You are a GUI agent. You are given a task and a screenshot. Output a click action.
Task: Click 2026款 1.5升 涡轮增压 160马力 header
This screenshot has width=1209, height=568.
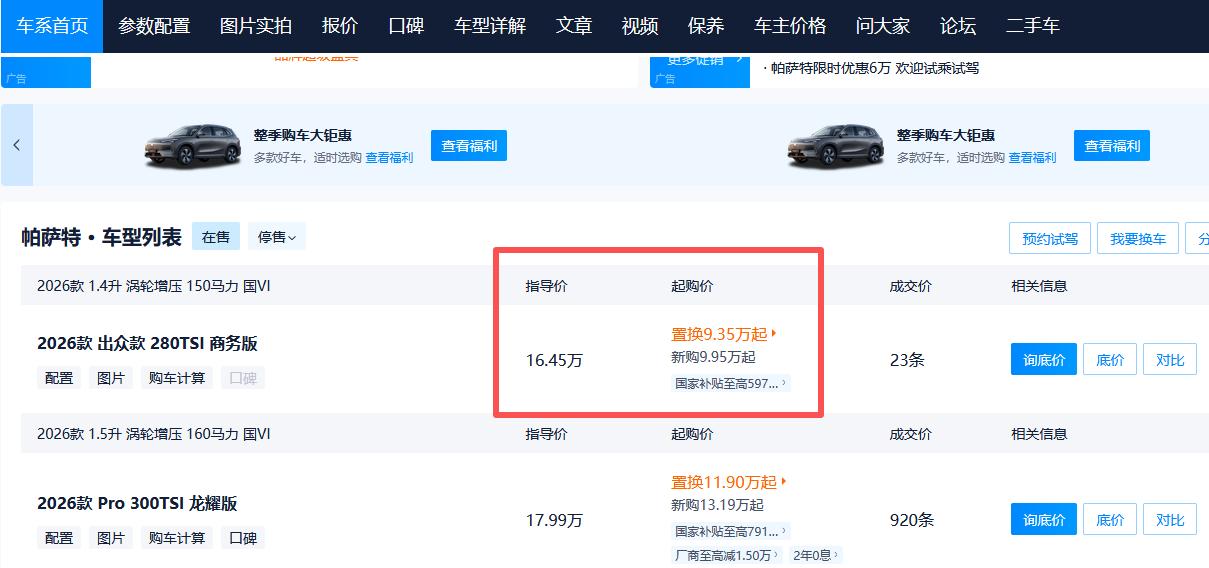(x=154, y=434)
